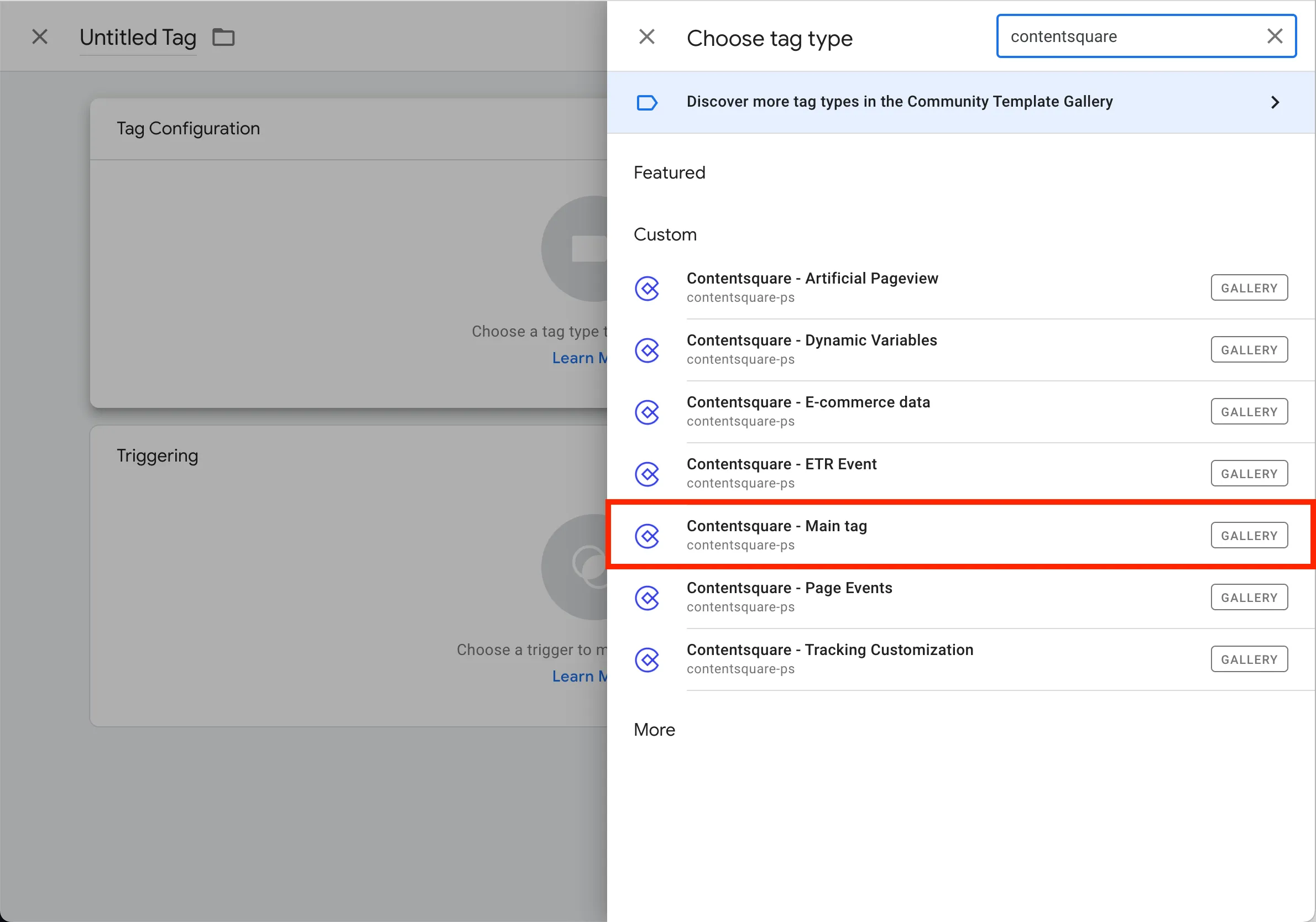Close the Untitled Tag editor
The width and height of the screenshot is (1316, 922).
(40, 37)
